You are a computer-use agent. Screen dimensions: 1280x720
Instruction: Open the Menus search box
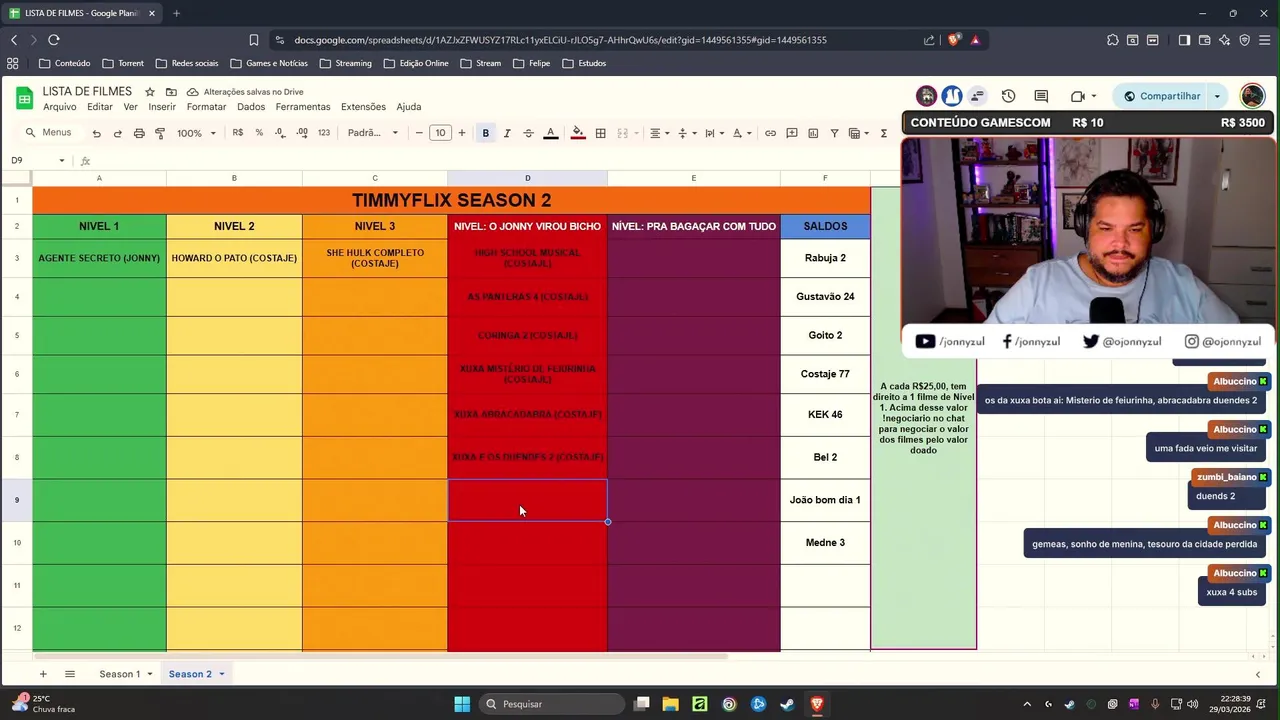click(48, 133)
